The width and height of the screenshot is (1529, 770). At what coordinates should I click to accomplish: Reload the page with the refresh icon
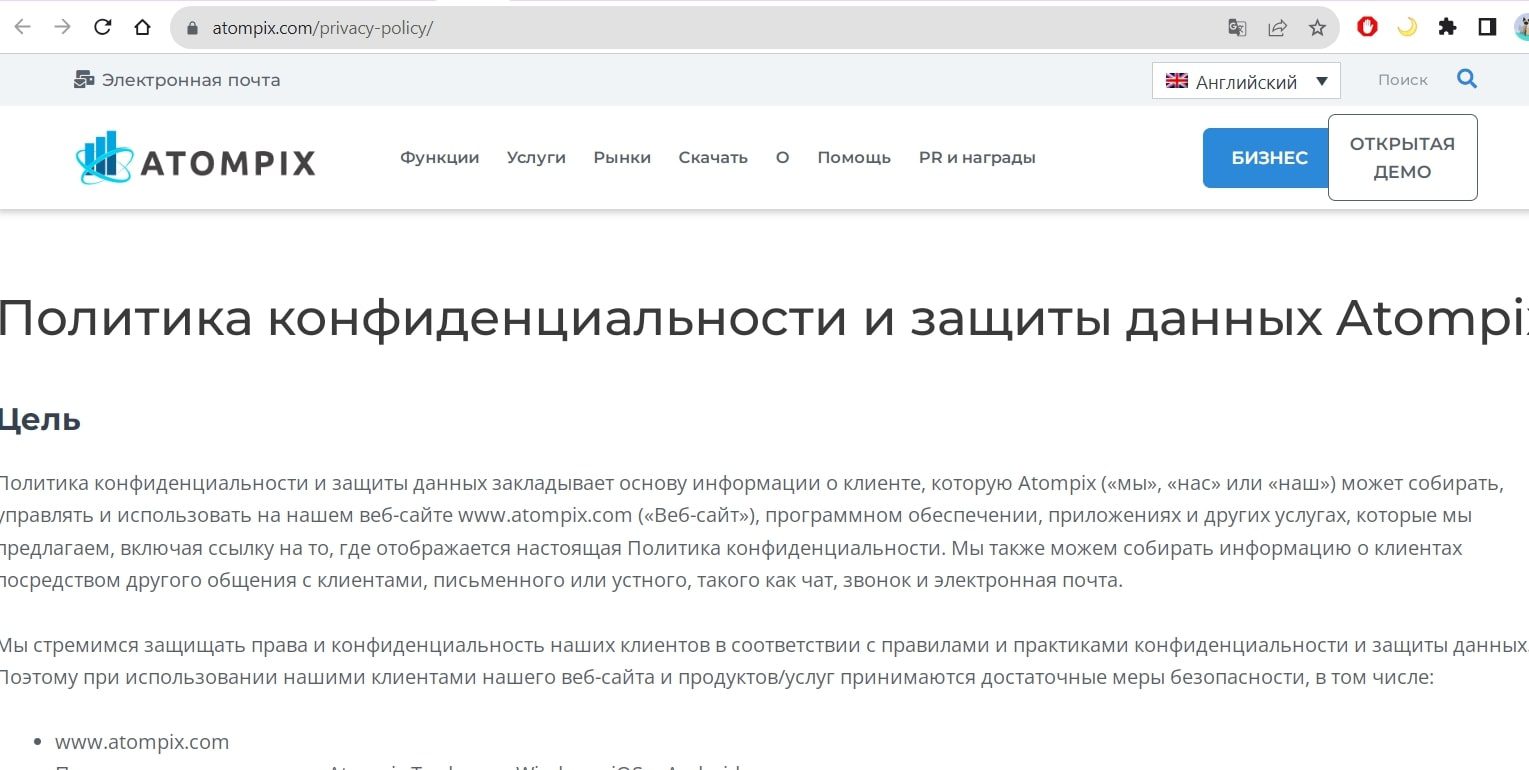pyautogui.click(x=102, y=27)
